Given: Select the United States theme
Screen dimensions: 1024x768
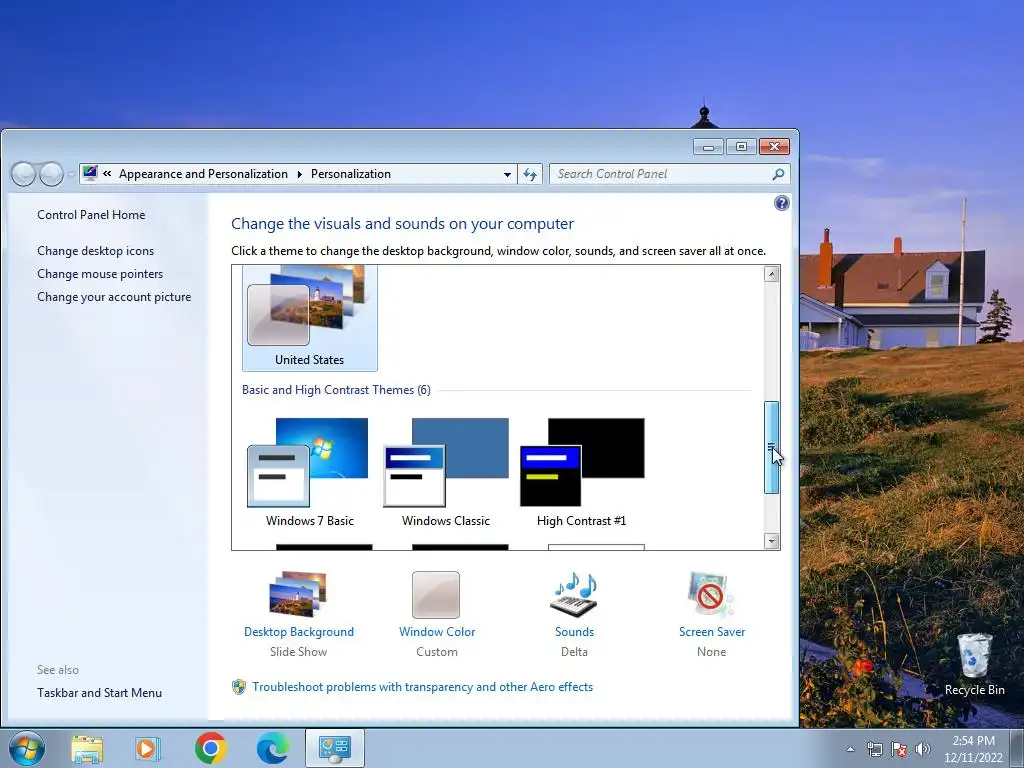Looking at the screenshot, I should [x=310, y=318].
